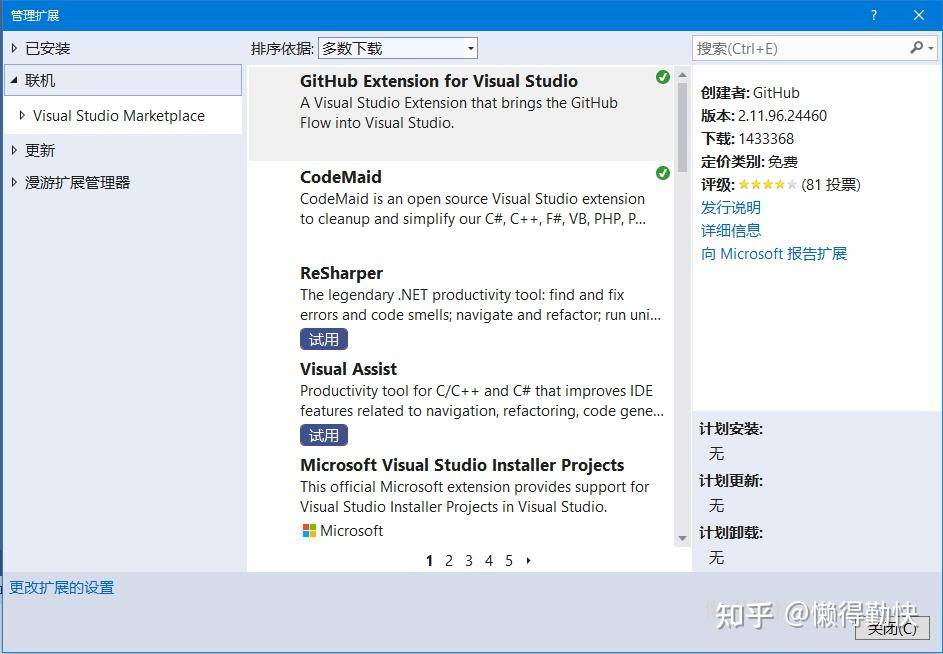Go to results page 4
This screenshot has height=654, width=943.
click(489, 561)
